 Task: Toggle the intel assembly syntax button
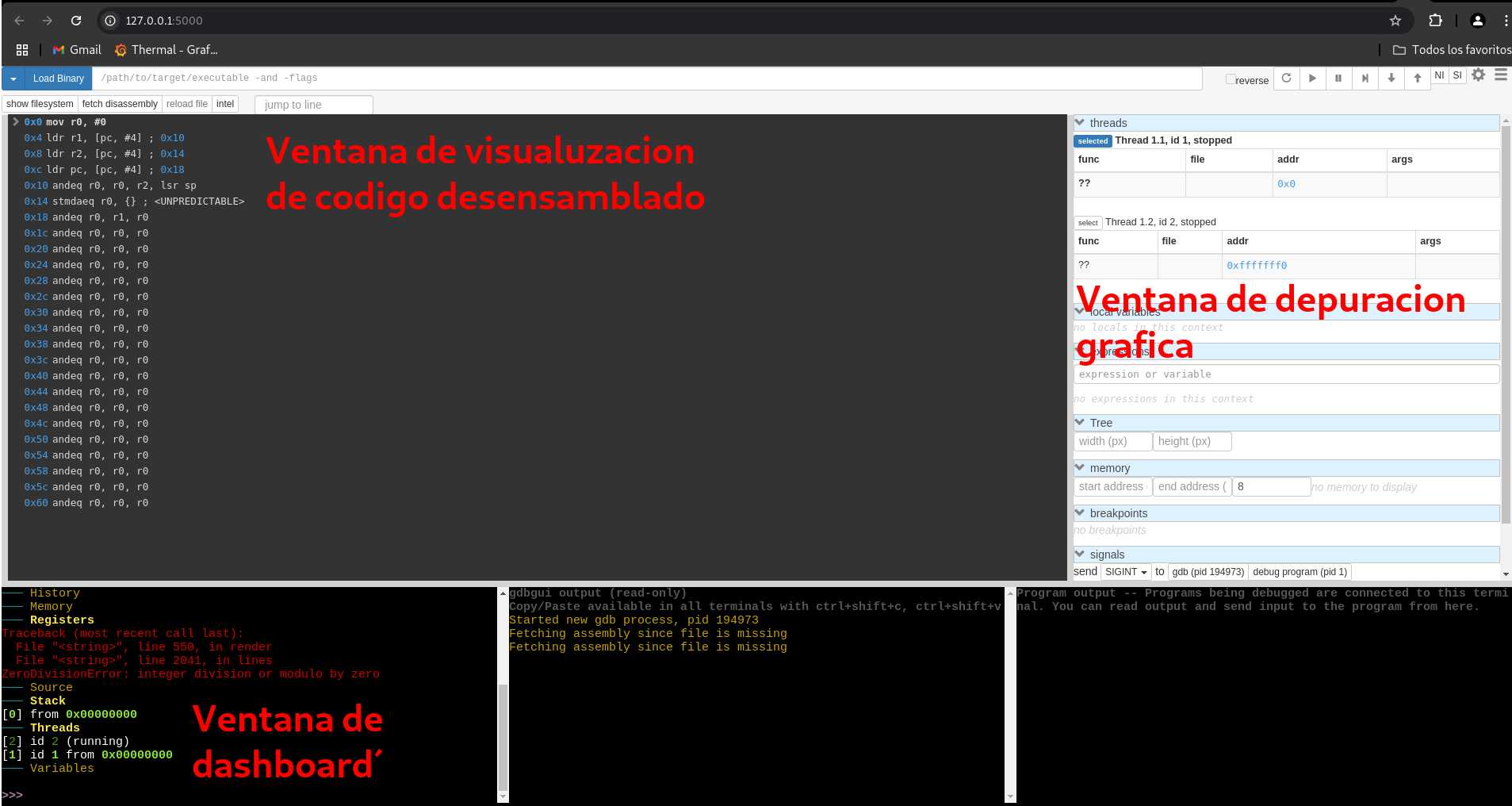click(225, 104)
